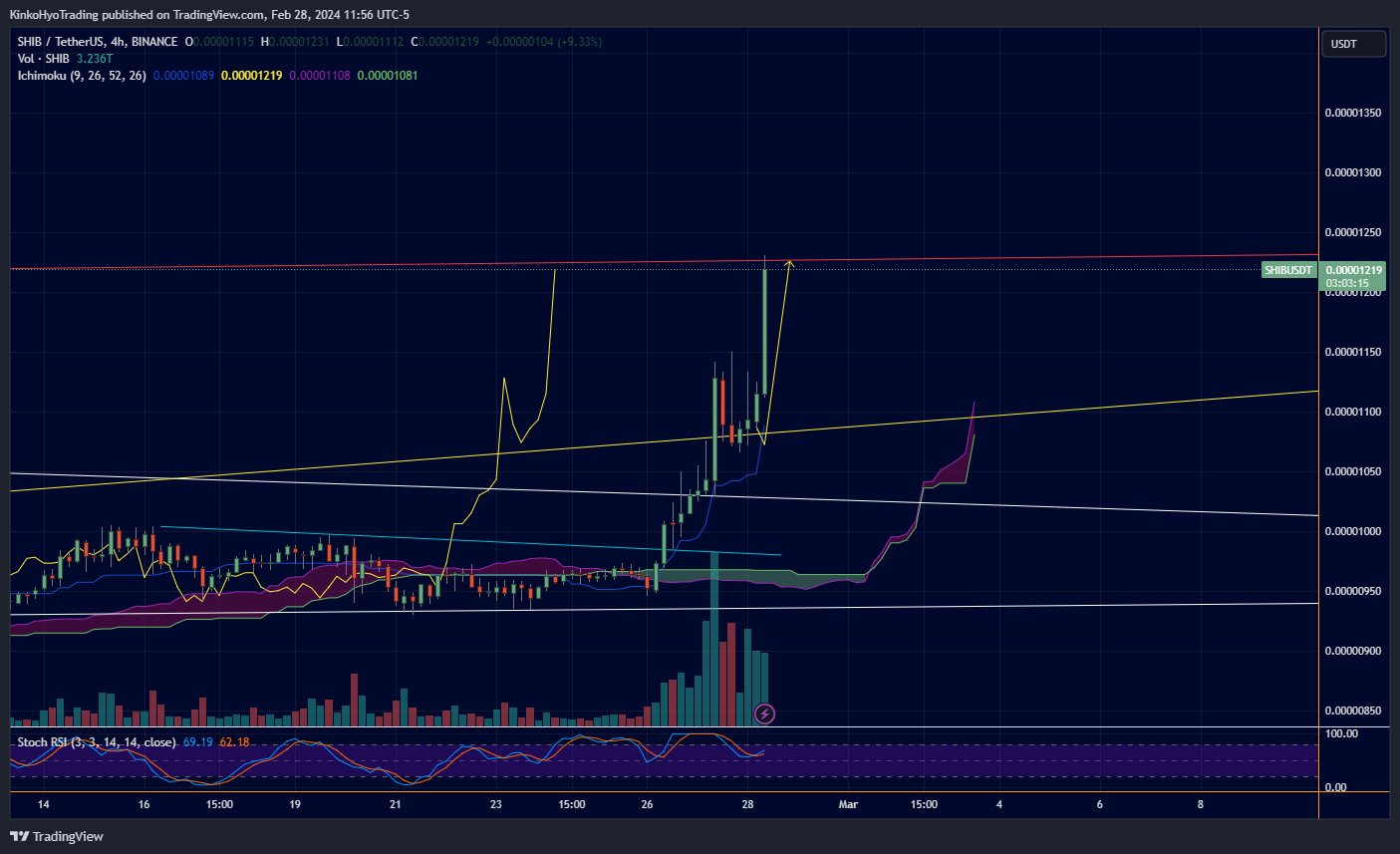Click the purple Ichimoku value 0.00001108
The width and height of the screenshot is (1400, 854).
click(x=320, y=76)
